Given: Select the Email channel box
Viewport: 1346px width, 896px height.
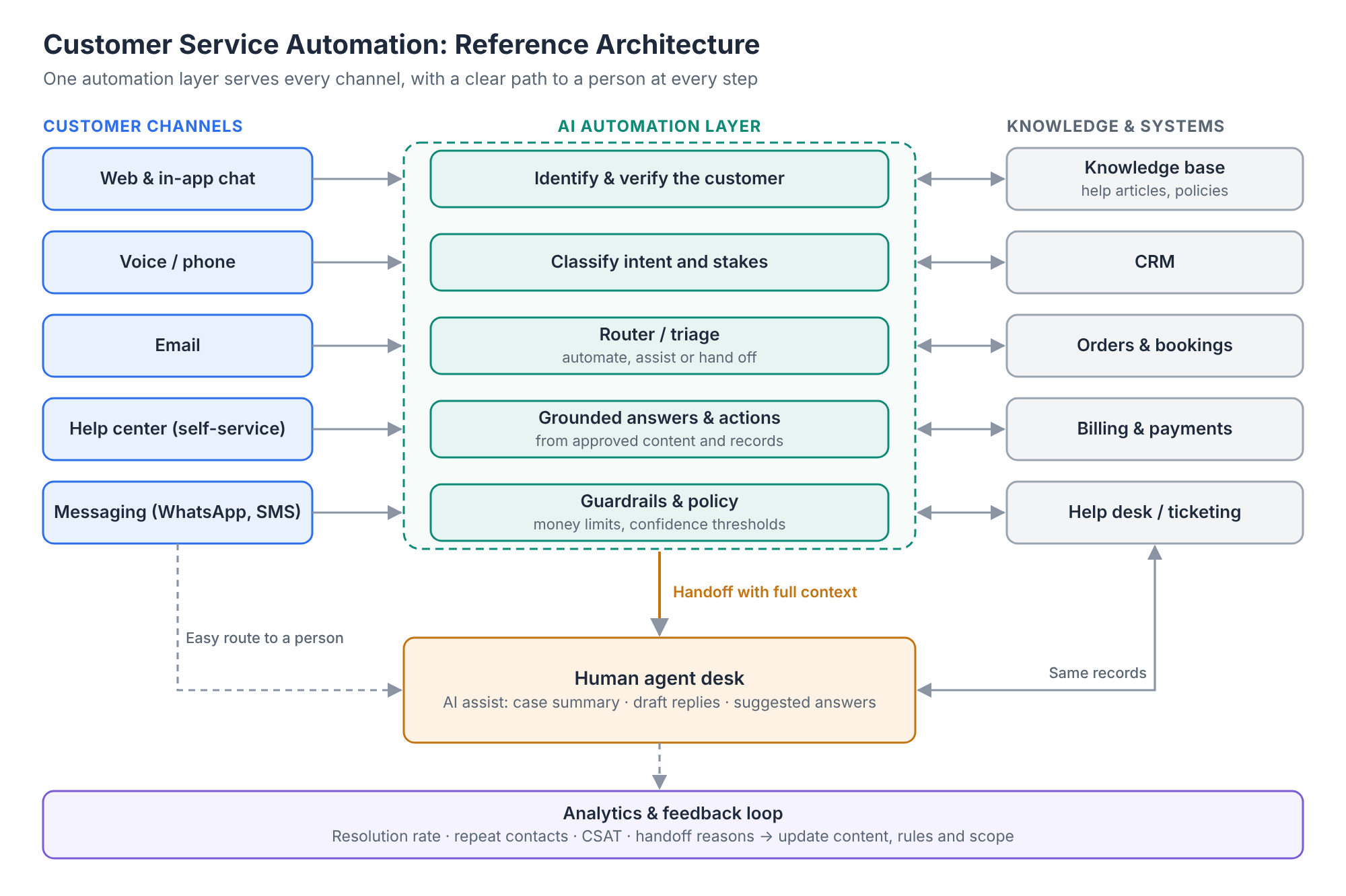Looking at the screenshot, I should 178,346.
